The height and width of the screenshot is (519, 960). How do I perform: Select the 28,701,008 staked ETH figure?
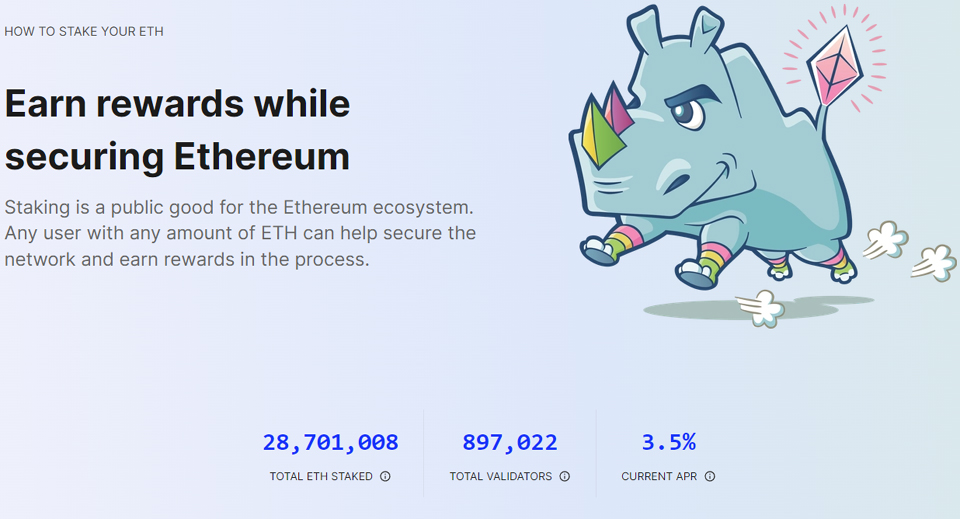(330, 442)
